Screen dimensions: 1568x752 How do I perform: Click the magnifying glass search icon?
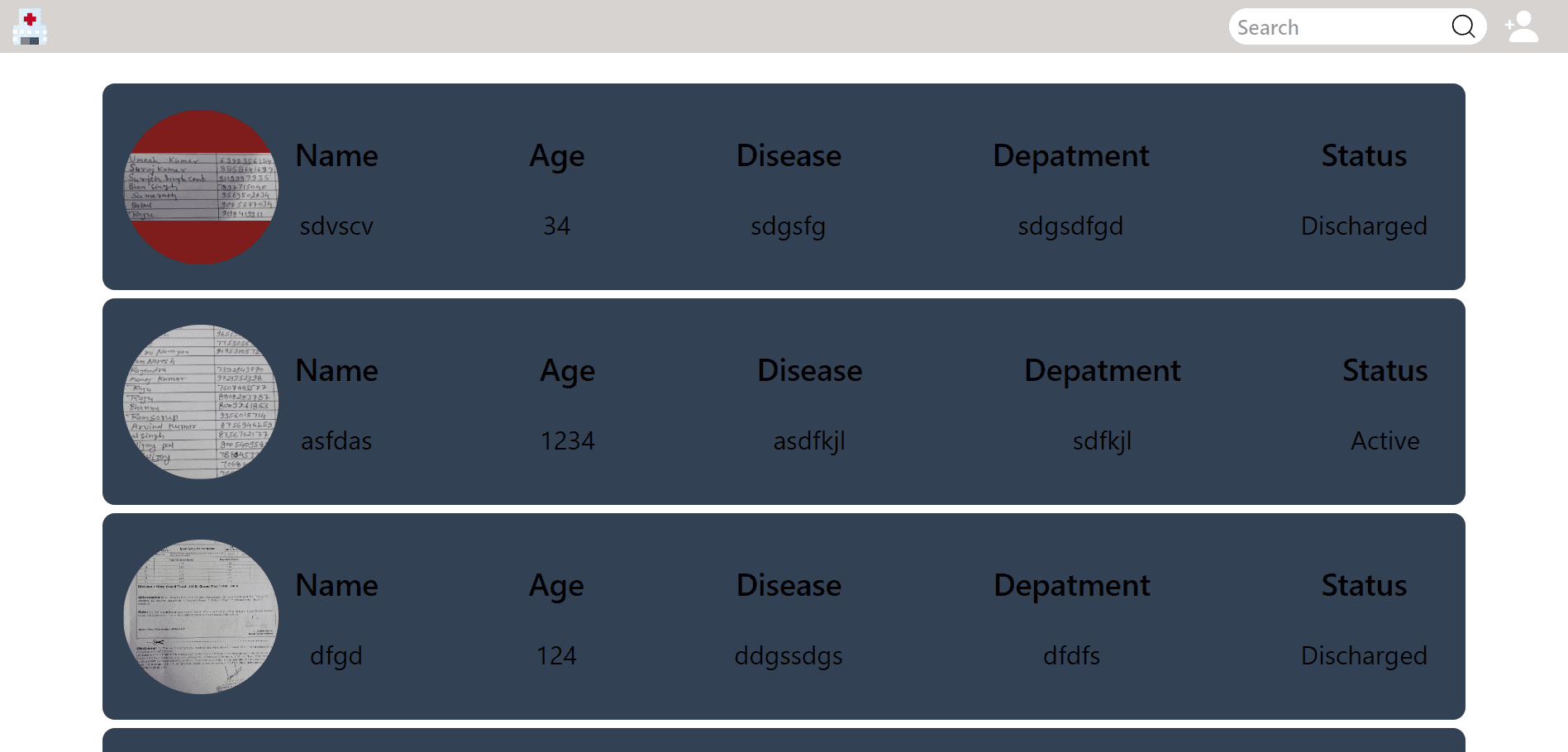[x=1463, y=26]
